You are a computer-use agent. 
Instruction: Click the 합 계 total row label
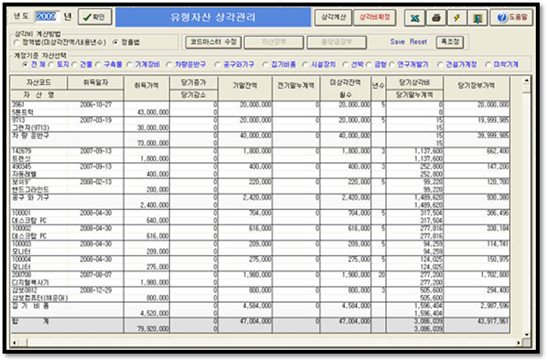[30, 321]
